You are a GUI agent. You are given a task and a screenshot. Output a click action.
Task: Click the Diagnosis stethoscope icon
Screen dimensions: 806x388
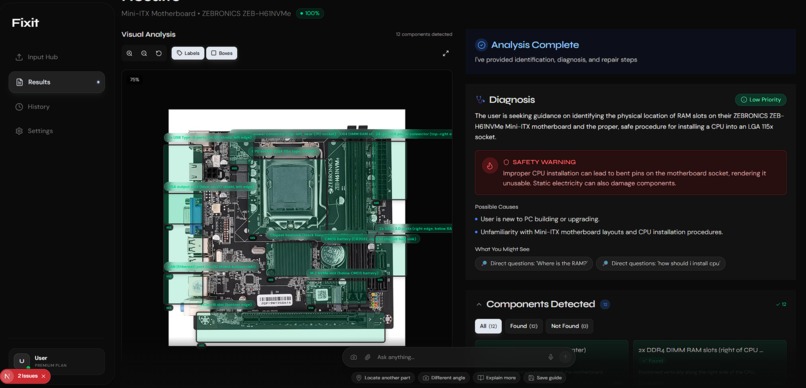[x=480, y=100]
